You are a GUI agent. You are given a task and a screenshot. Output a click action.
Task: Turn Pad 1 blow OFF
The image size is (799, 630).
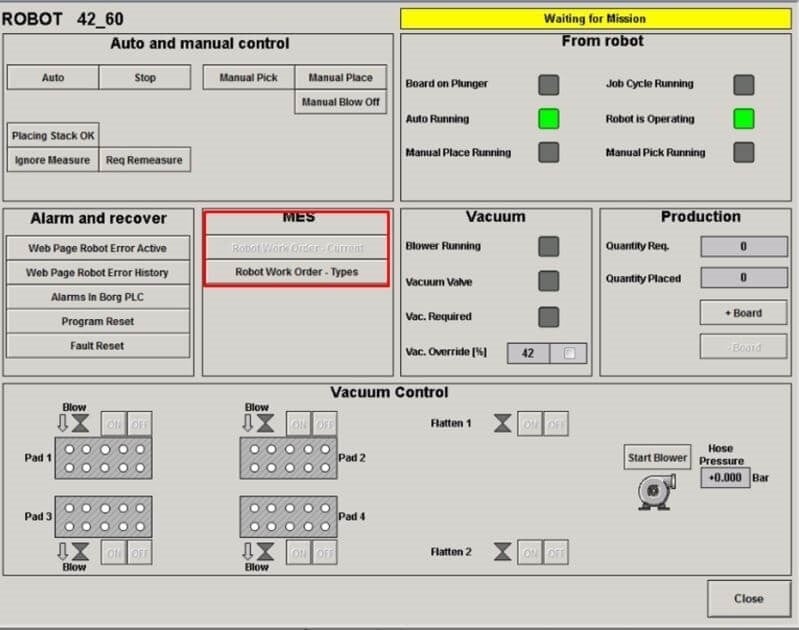pyautogui.click(x=139, y=424)
